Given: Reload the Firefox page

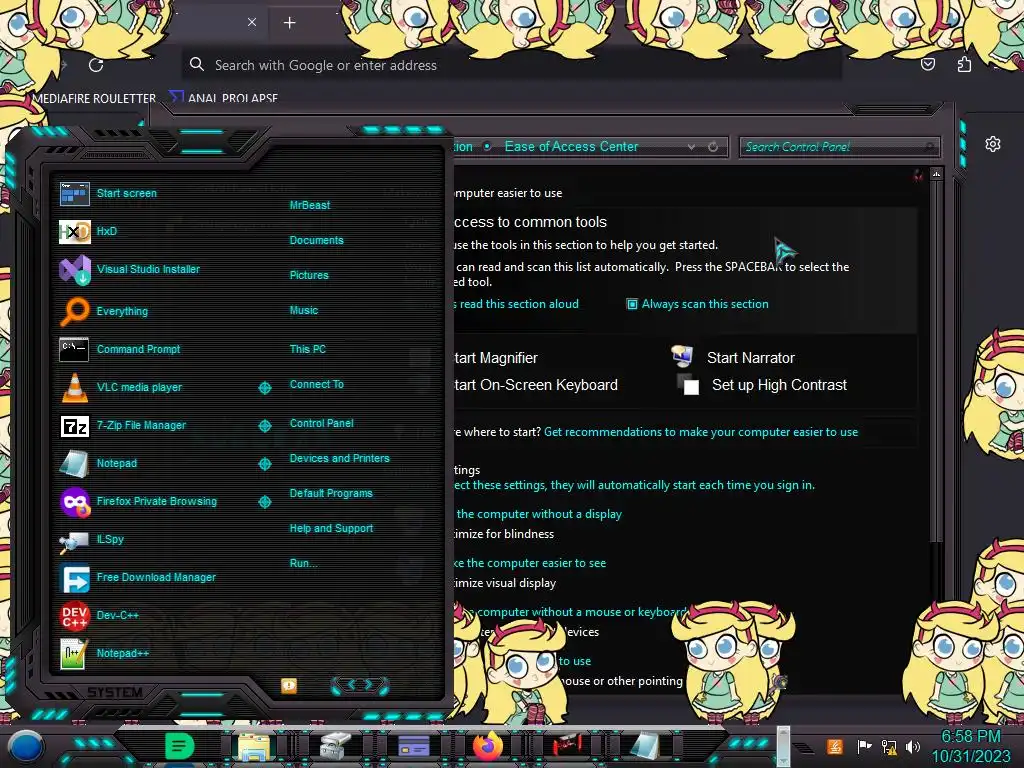Looking at the screenshot, I should tap(96, 65).
